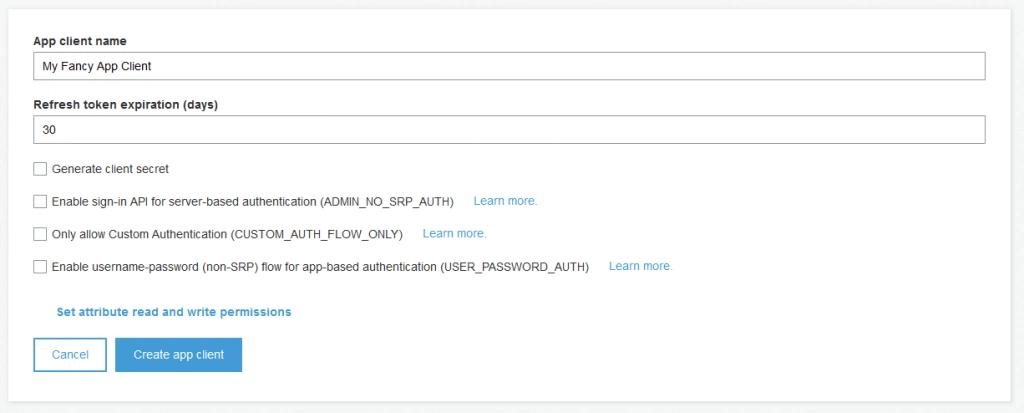Enable the Generate client secret checkbox

[40, 169]
